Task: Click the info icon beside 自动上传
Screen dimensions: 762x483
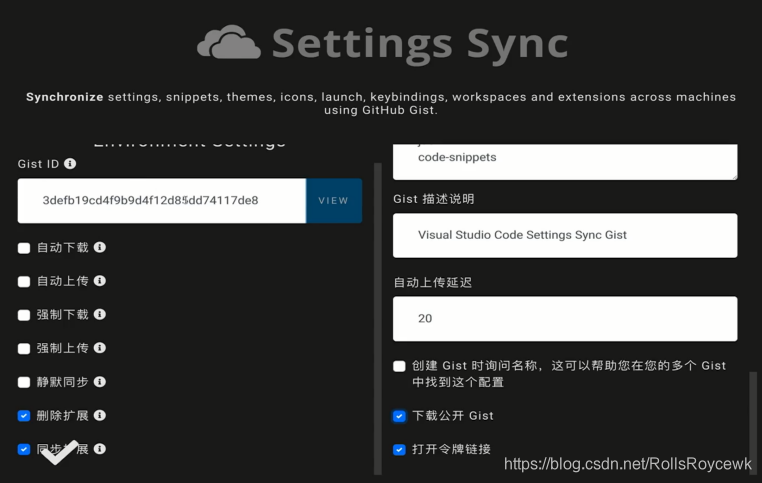Action: (x=100, y=281)
